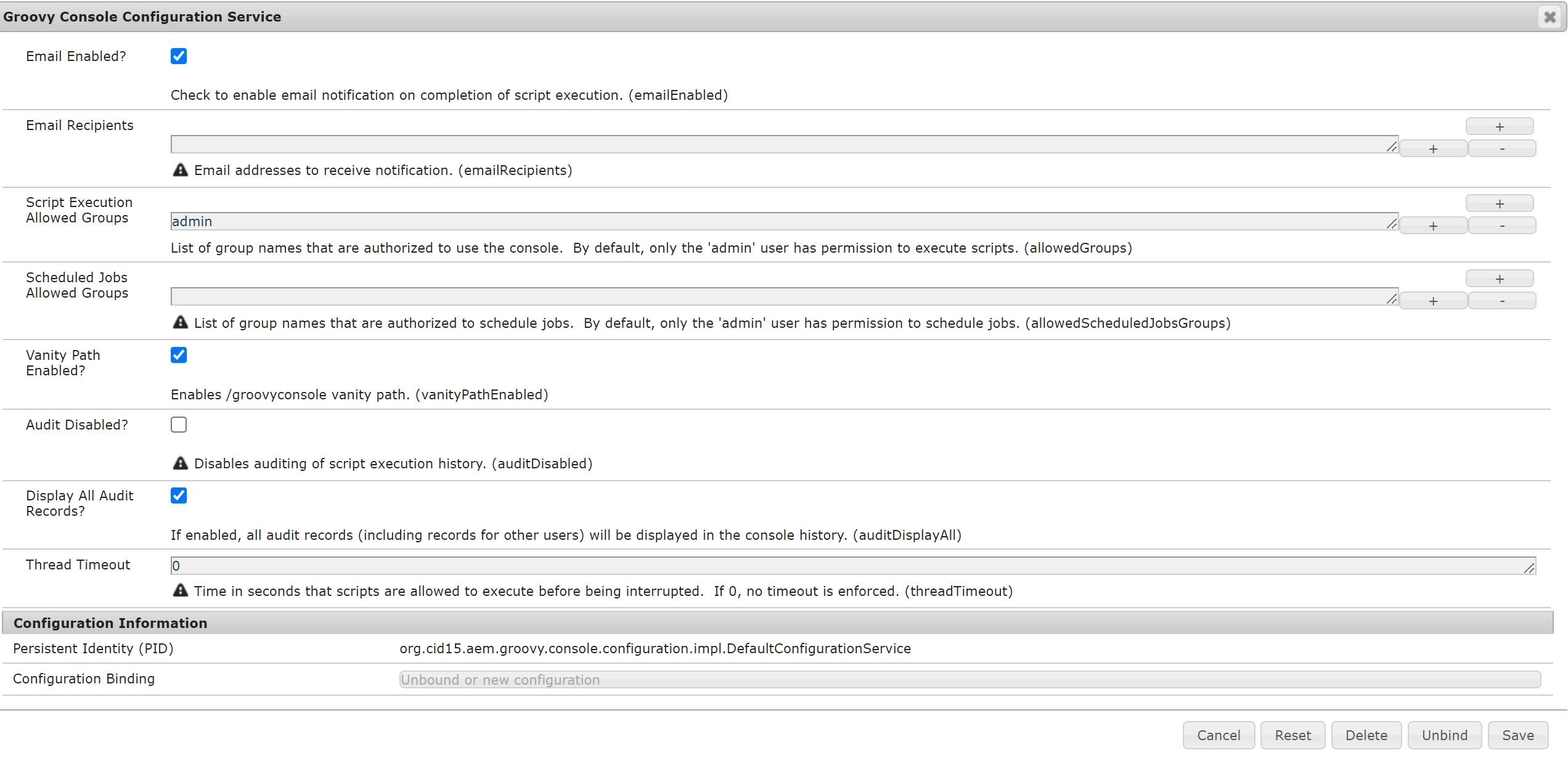Image resolution: width=1568 pixels, height=758 pixels.
Task: Click upper plus button in Scheduled Jobs Groups
Action: 1499,279
